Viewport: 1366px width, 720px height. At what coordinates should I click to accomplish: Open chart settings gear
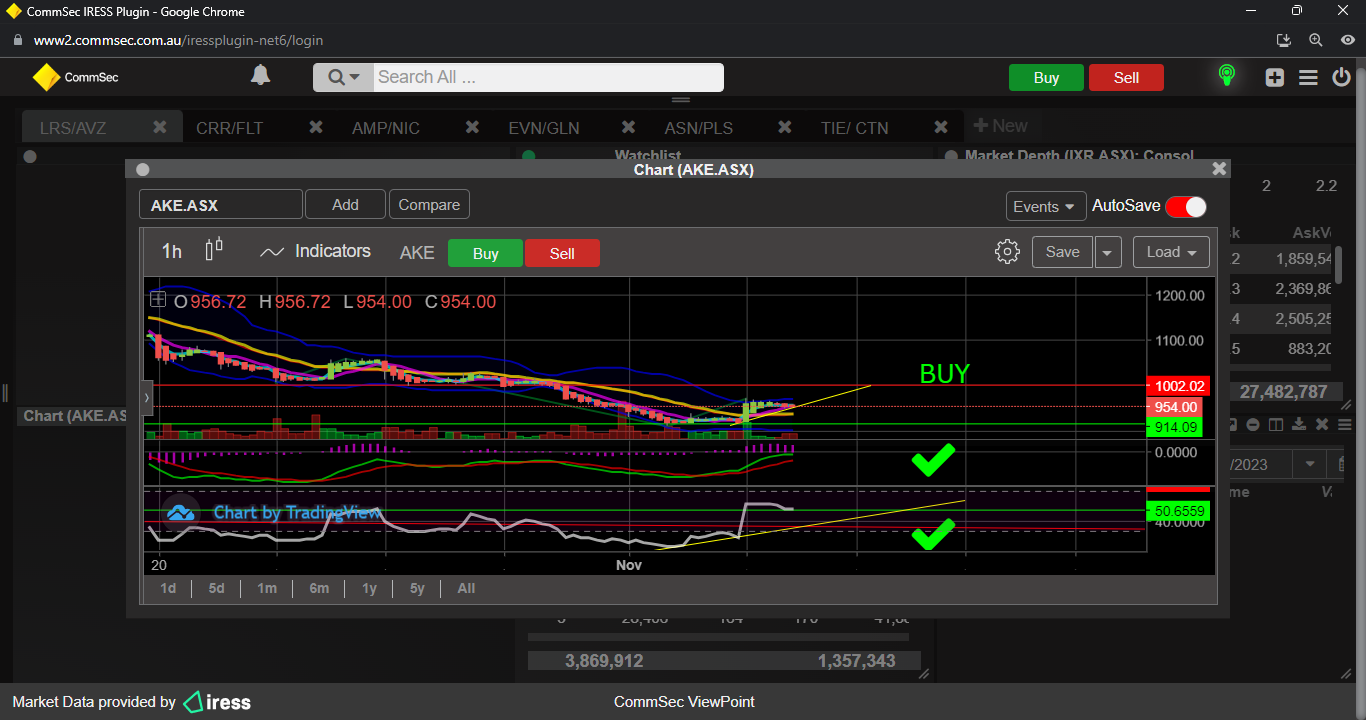[1007, 252]
